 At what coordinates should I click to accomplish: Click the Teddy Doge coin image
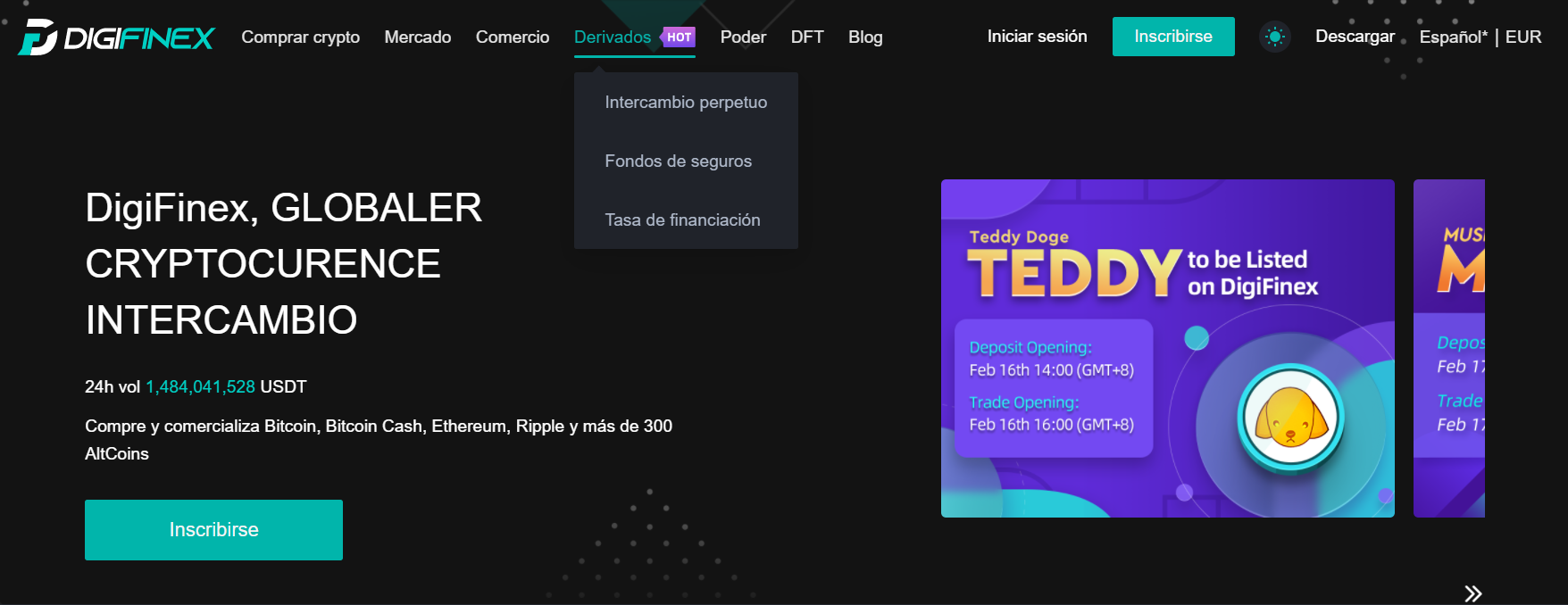tap(1291, 419)
